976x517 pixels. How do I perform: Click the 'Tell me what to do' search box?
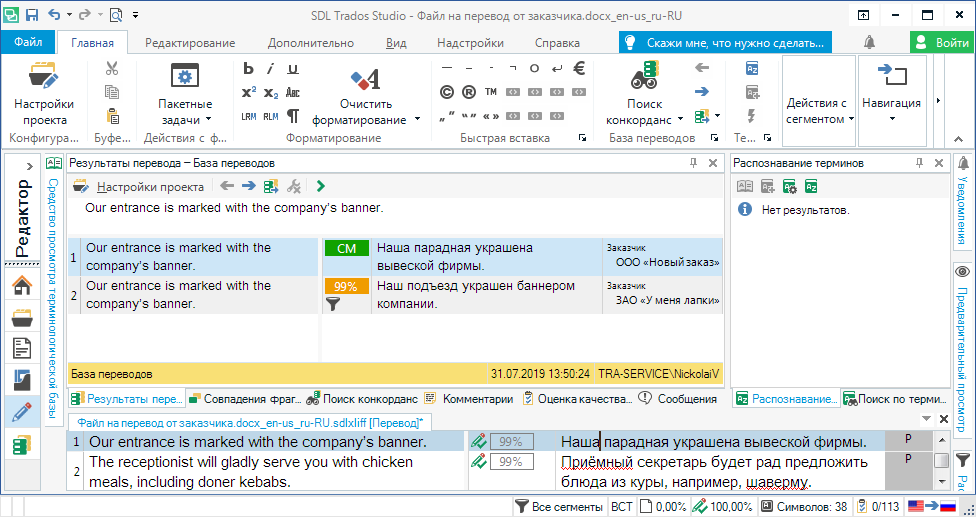point(726,43)
